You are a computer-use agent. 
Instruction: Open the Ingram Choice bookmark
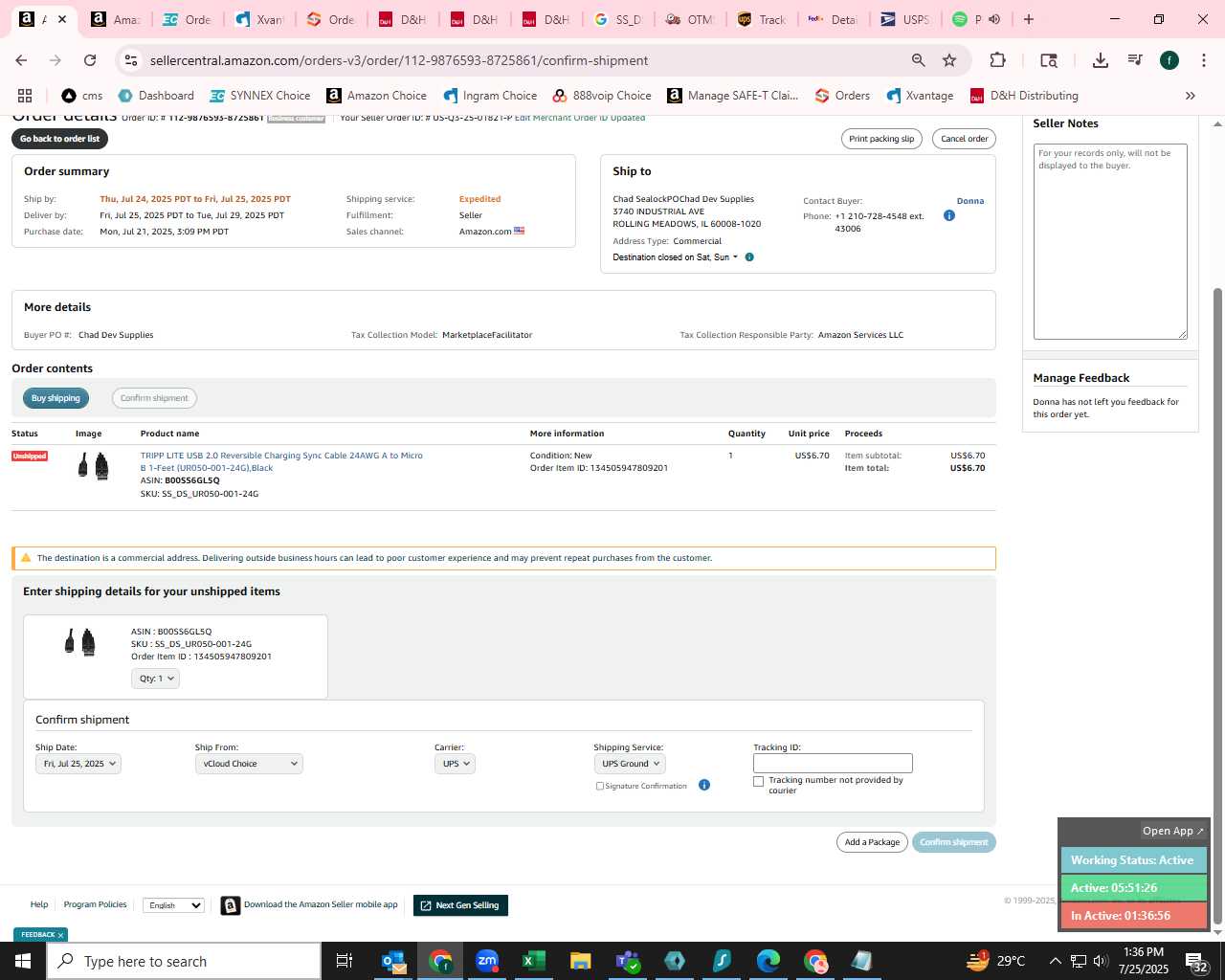tap(490, 96)
